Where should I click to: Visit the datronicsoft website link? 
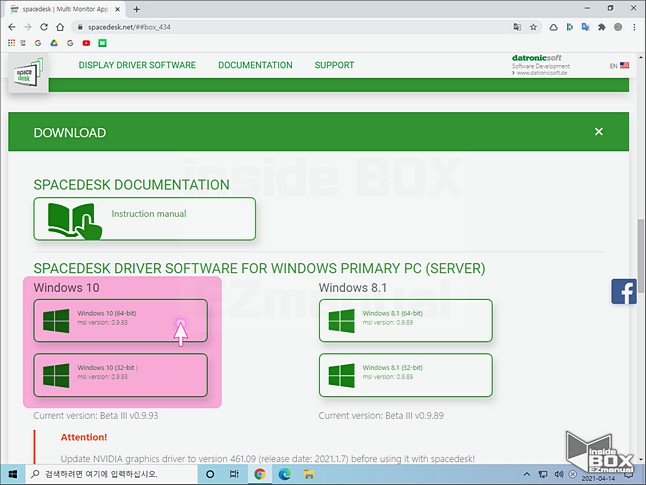[x=542, y=73]
